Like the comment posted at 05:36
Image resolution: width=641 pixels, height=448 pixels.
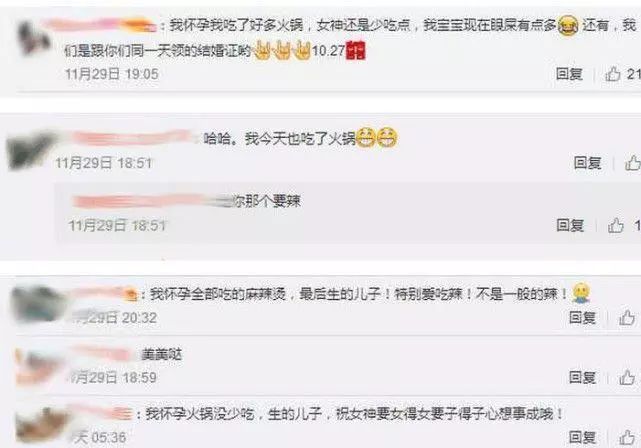627,437
